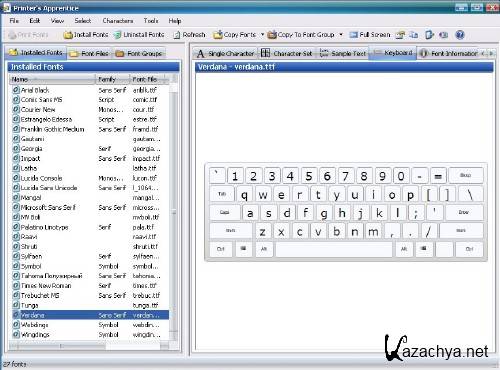The height and width of the screenshot is (370, 500).
Task: Select the Arial Black font row
Action: [x=90, y=90]
